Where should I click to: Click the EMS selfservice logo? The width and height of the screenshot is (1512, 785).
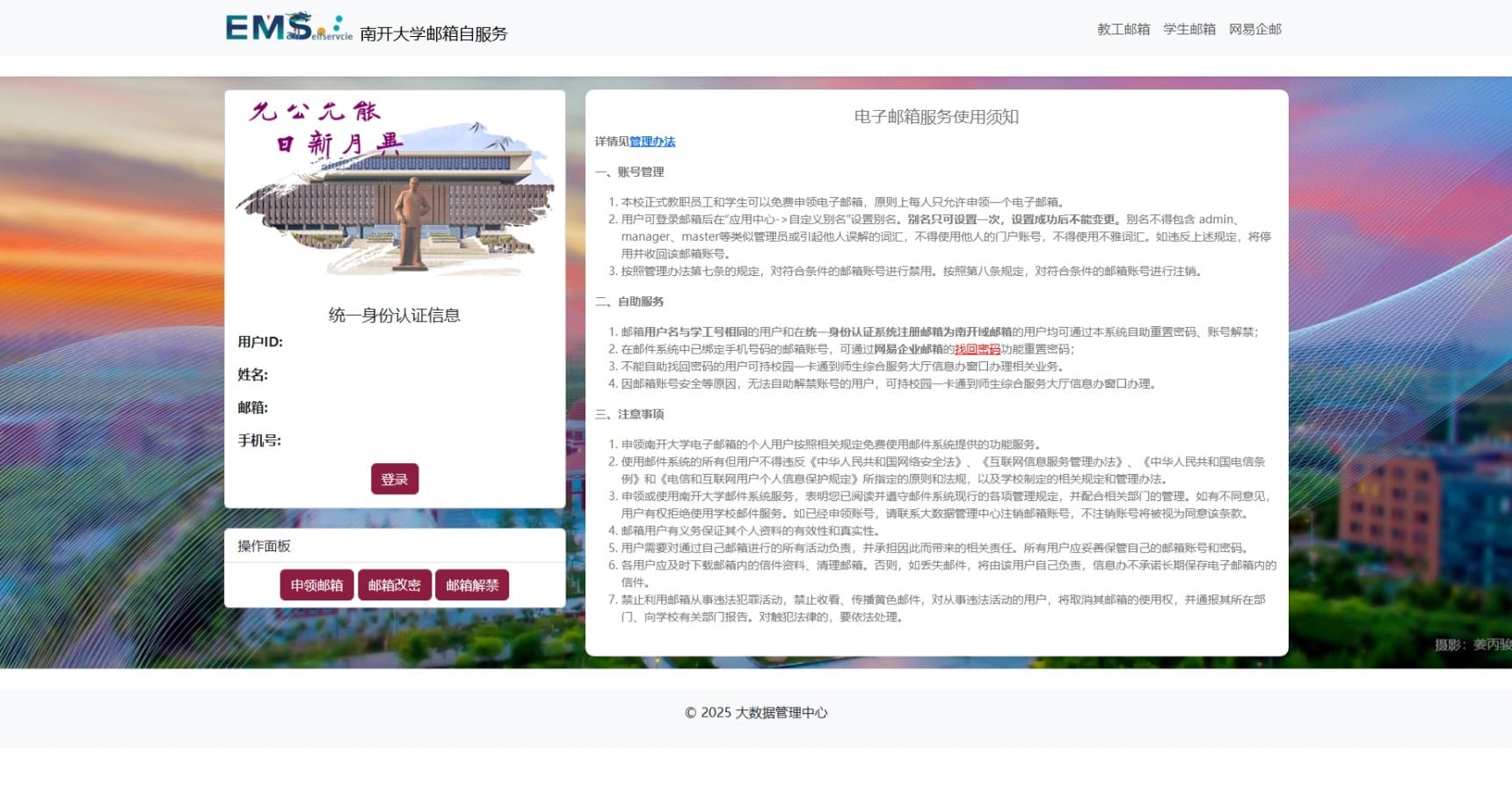pos(288,27)
